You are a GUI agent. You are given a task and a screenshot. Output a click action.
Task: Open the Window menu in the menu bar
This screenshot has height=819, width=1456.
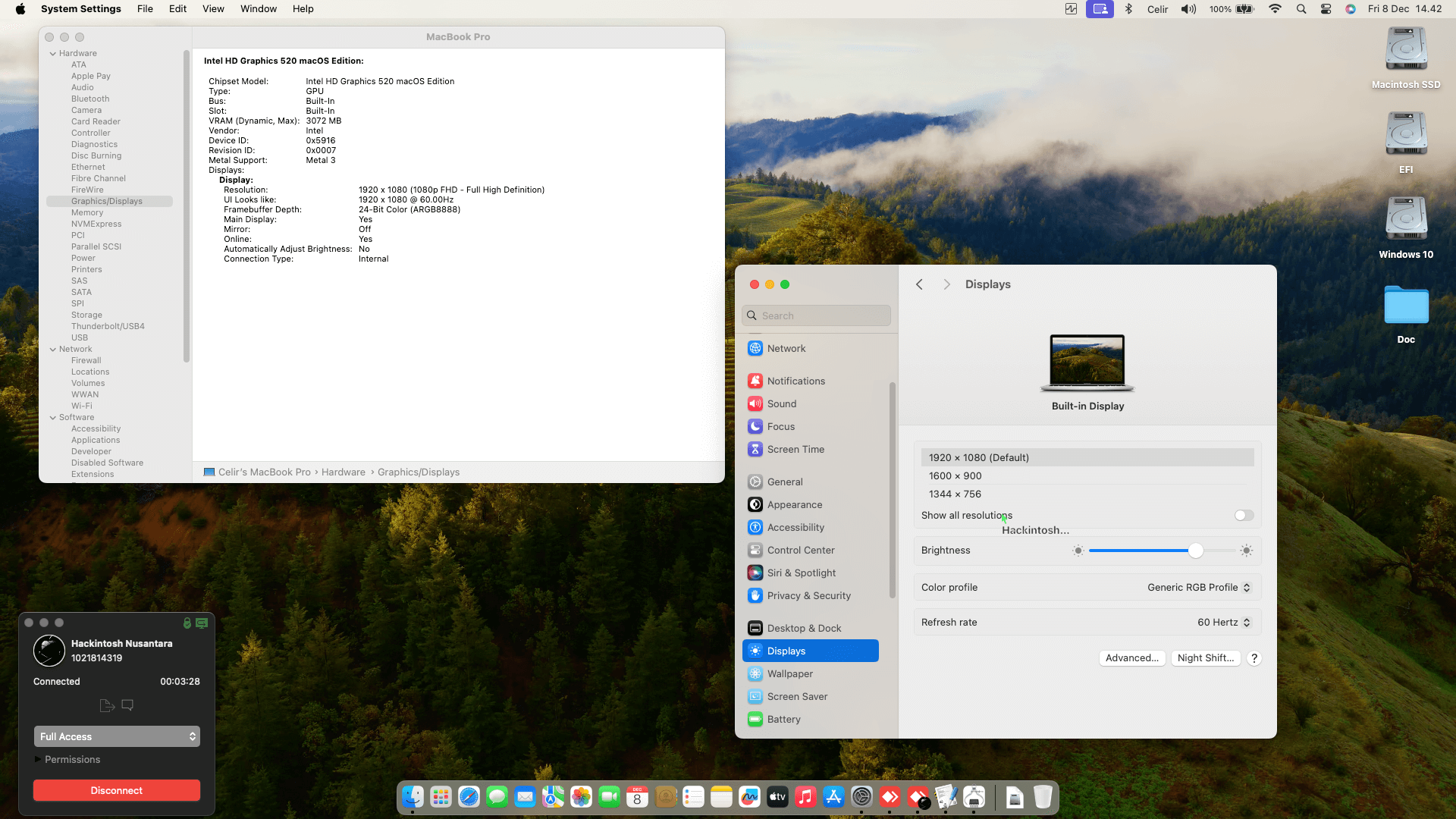click(258, 9)
